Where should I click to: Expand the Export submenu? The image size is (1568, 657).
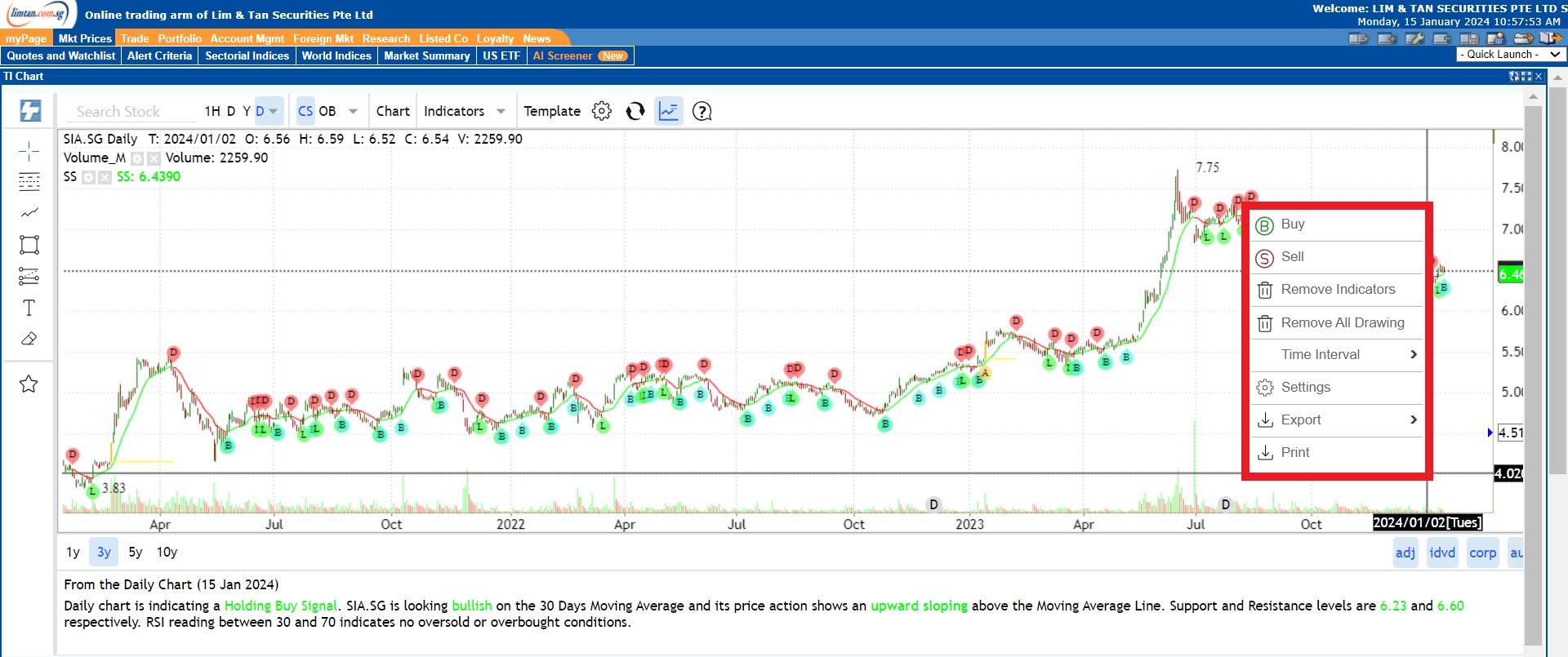1337,420
